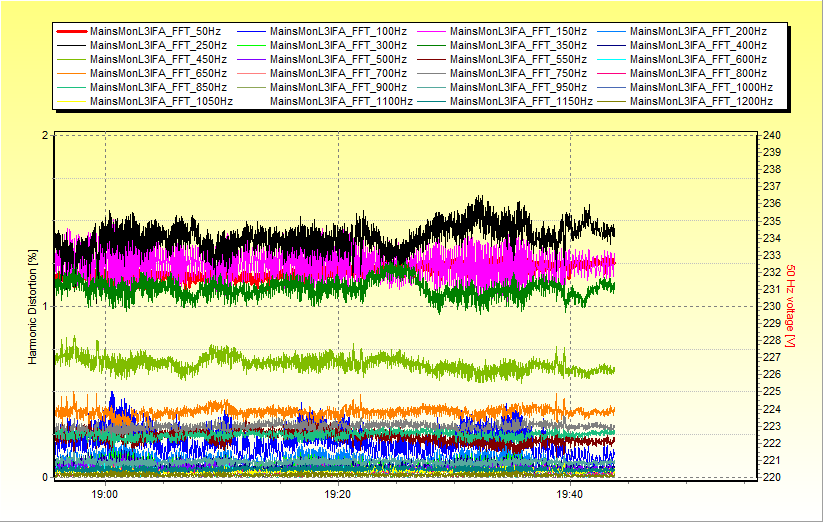Click the 240 value on the voltage axis
The image size is (823, 522).
(x=771, y=135)
